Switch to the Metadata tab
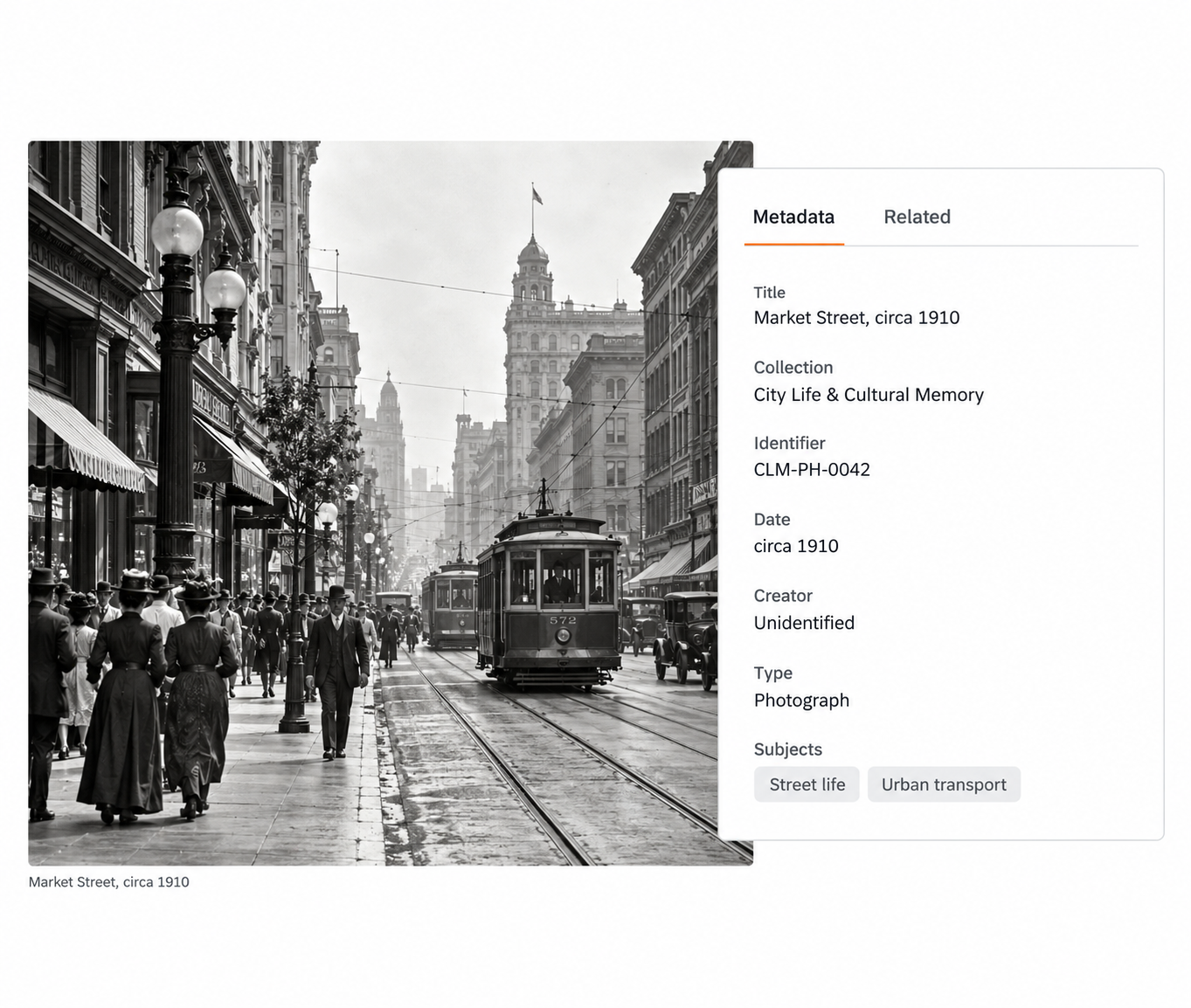Image resolution: width=1191 pixels, height=1008 pixels. click(x=793, y=217)
